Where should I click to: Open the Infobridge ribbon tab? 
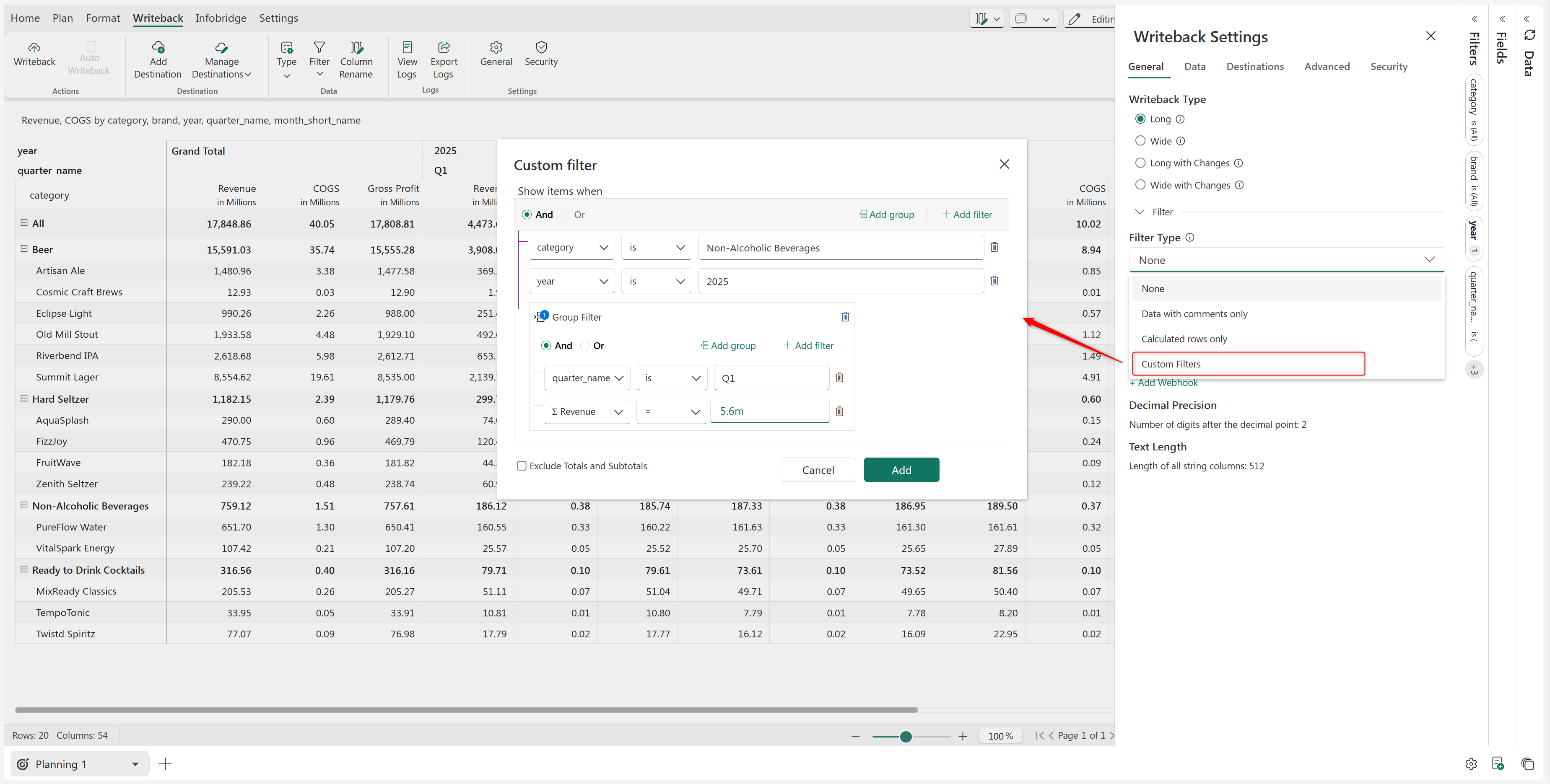220,18
